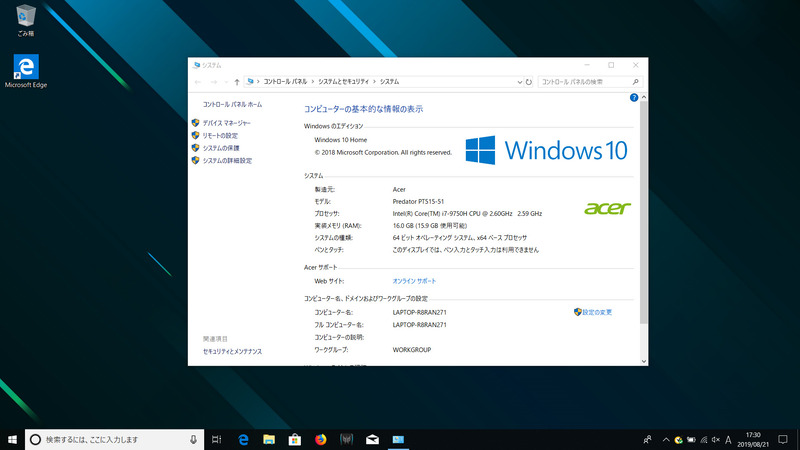Open Predator Sense app in taskbar

coord(346,439)
